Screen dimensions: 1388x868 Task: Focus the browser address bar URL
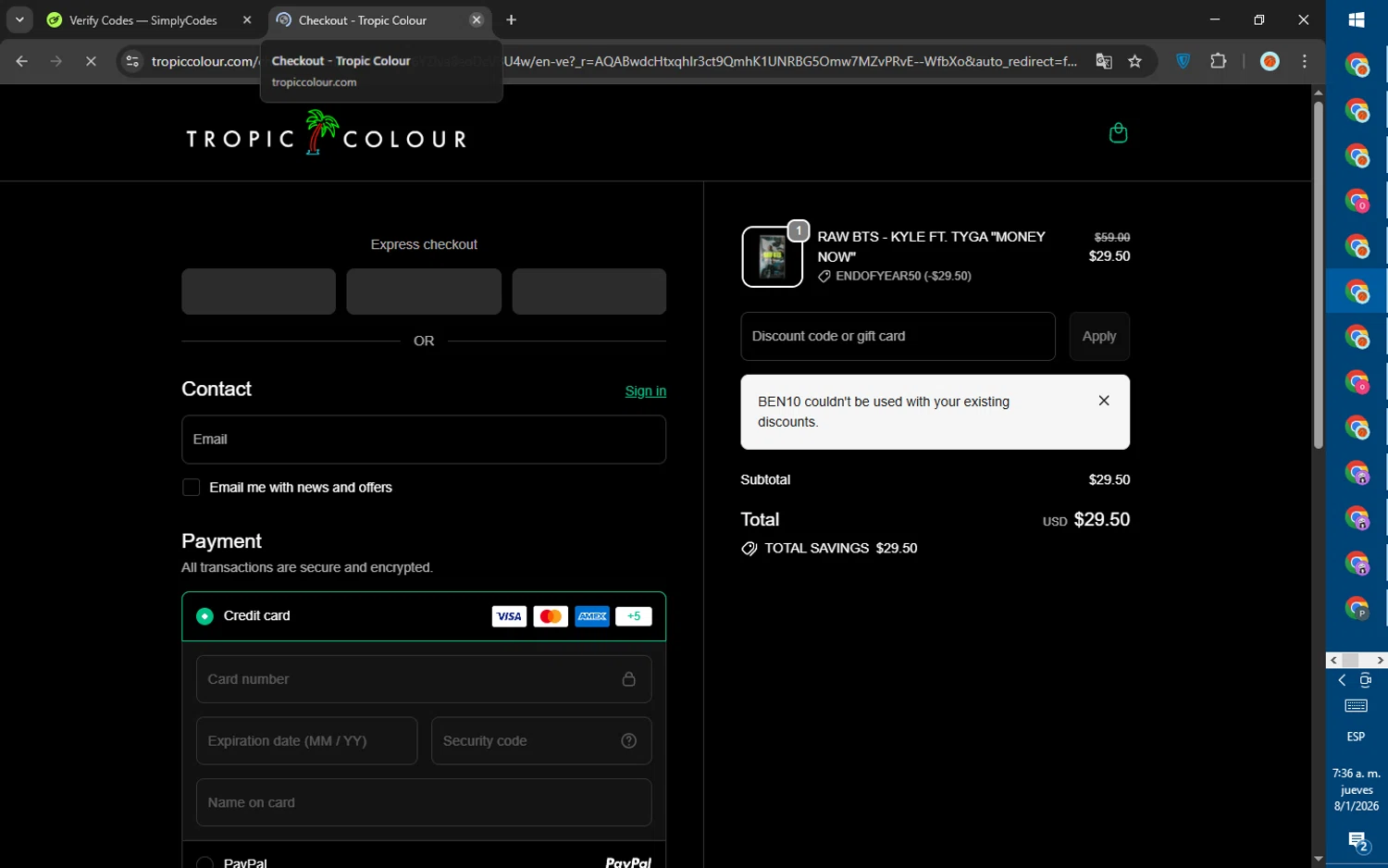point(614,61)
